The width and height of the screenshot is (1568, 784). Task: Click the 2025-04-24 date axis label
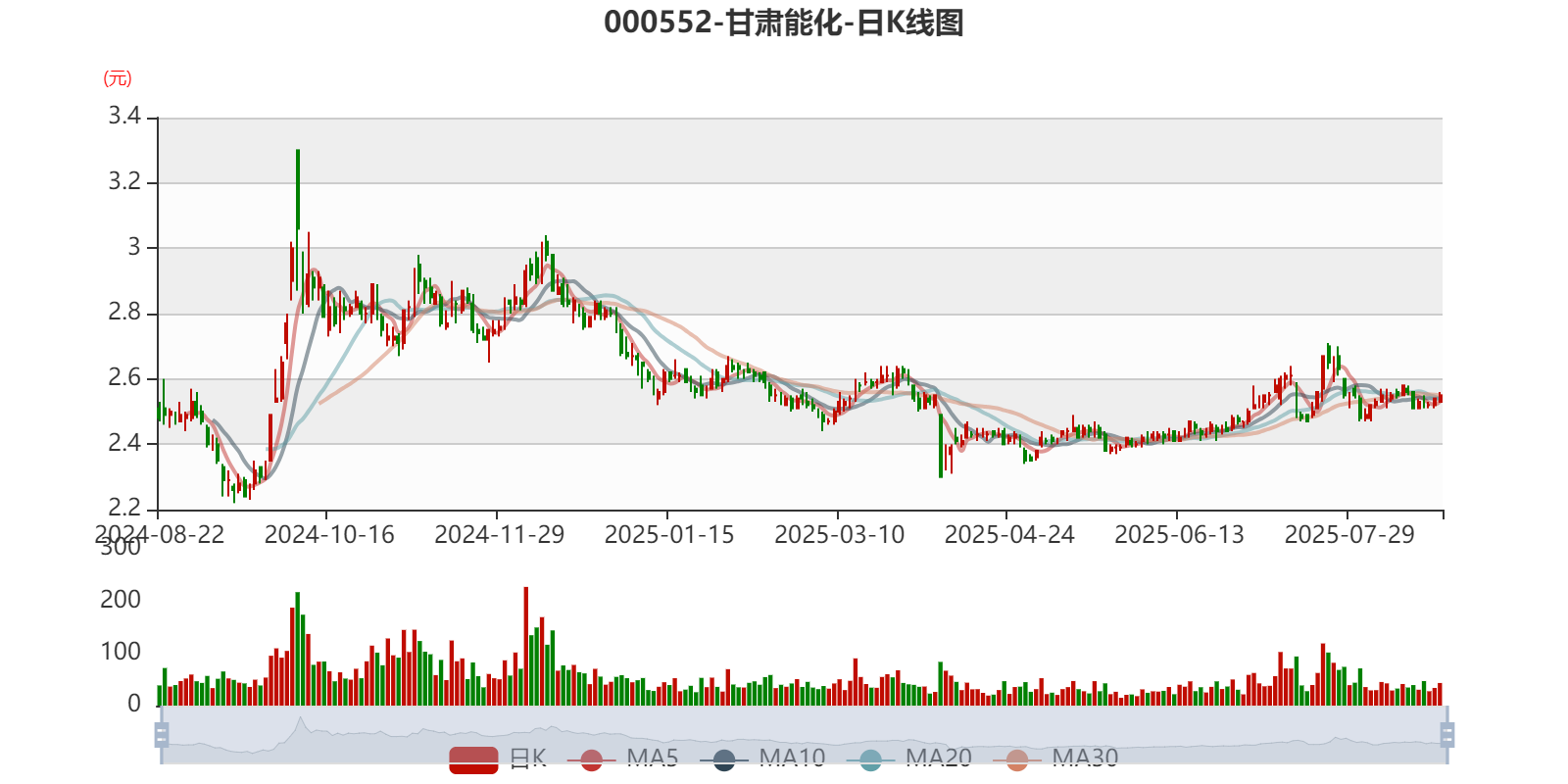[1009, 535]
